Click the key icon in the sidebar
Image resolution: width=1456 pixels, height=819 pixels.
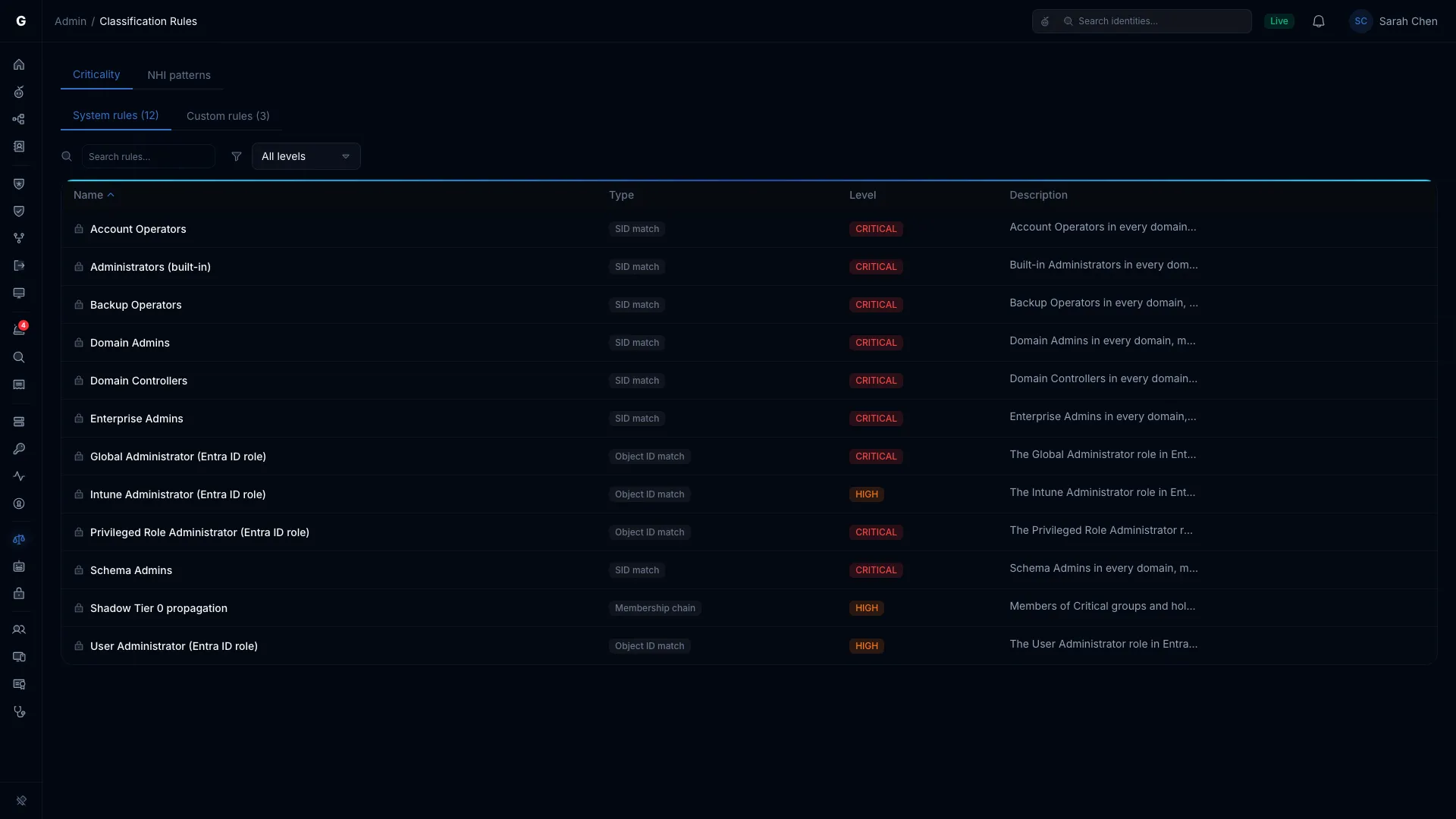pos(19,449)
